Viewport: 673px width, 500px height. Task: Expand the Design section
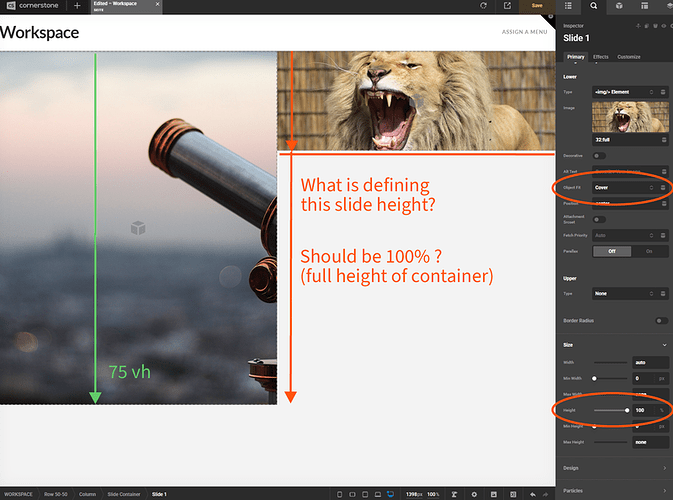pyautogui.click(x=614, y=468)
